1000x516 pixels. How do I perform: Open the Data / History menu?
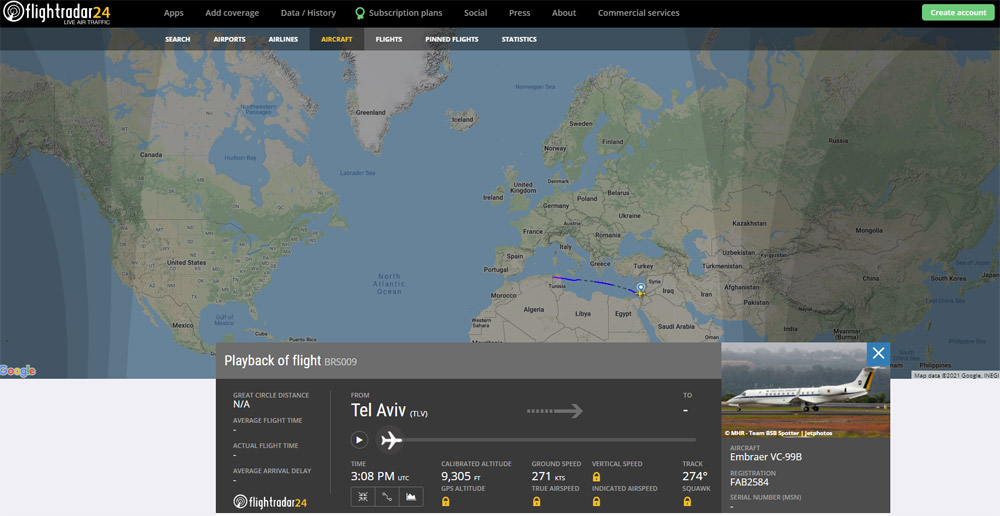308,13
